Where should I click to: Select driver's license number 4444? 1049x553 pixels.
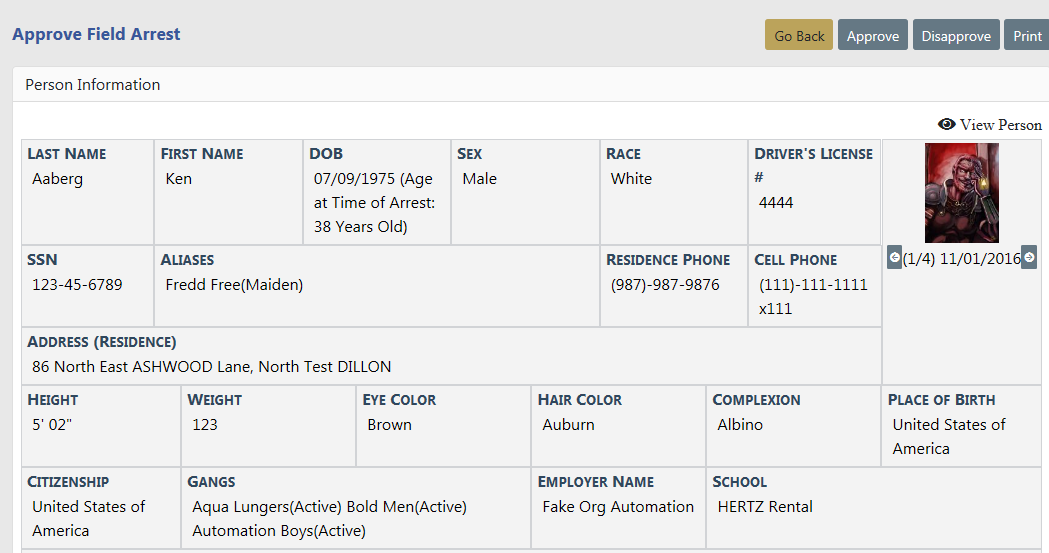click(776, 203)
